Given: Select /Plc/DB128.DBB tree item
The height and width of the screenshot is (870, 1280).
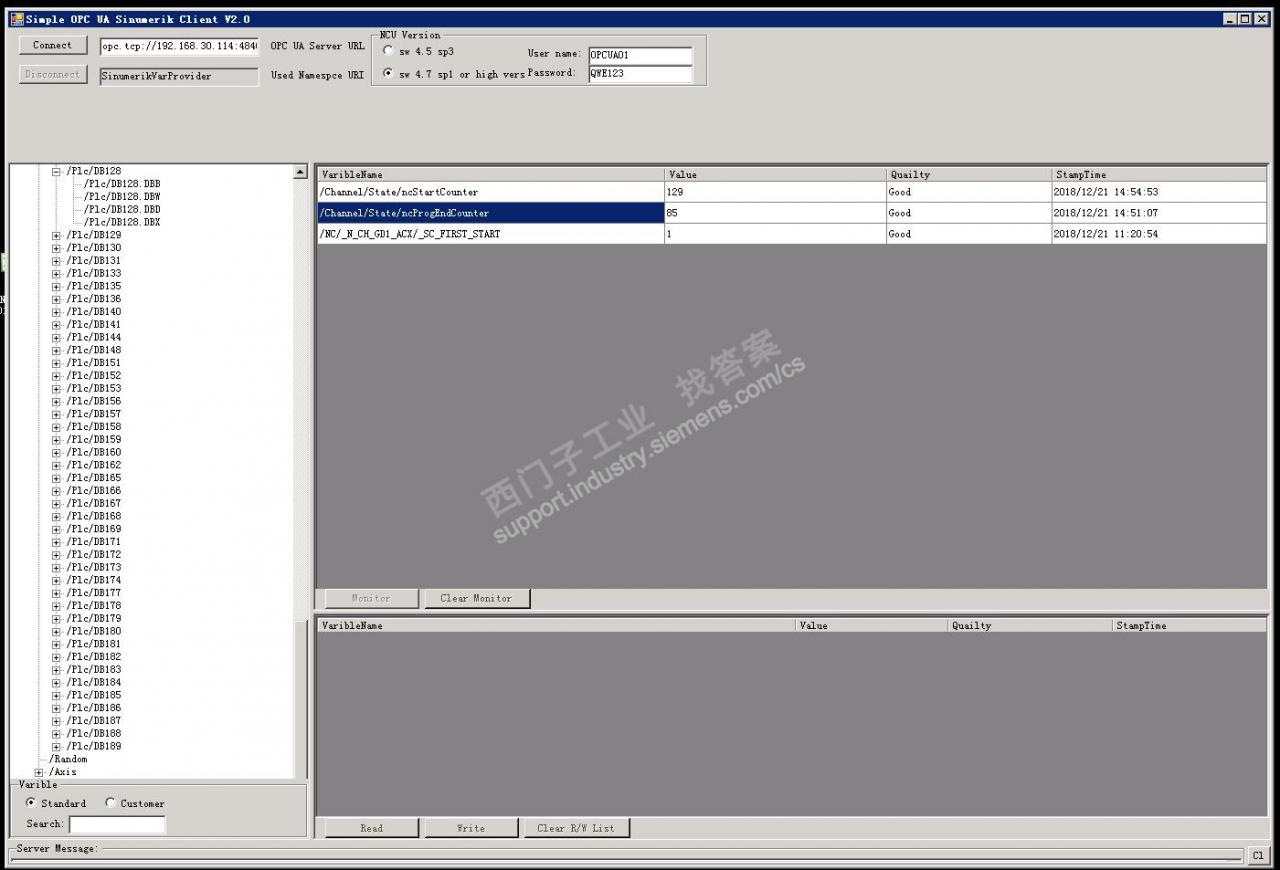Looking at the screenshot, I should 122,184.
